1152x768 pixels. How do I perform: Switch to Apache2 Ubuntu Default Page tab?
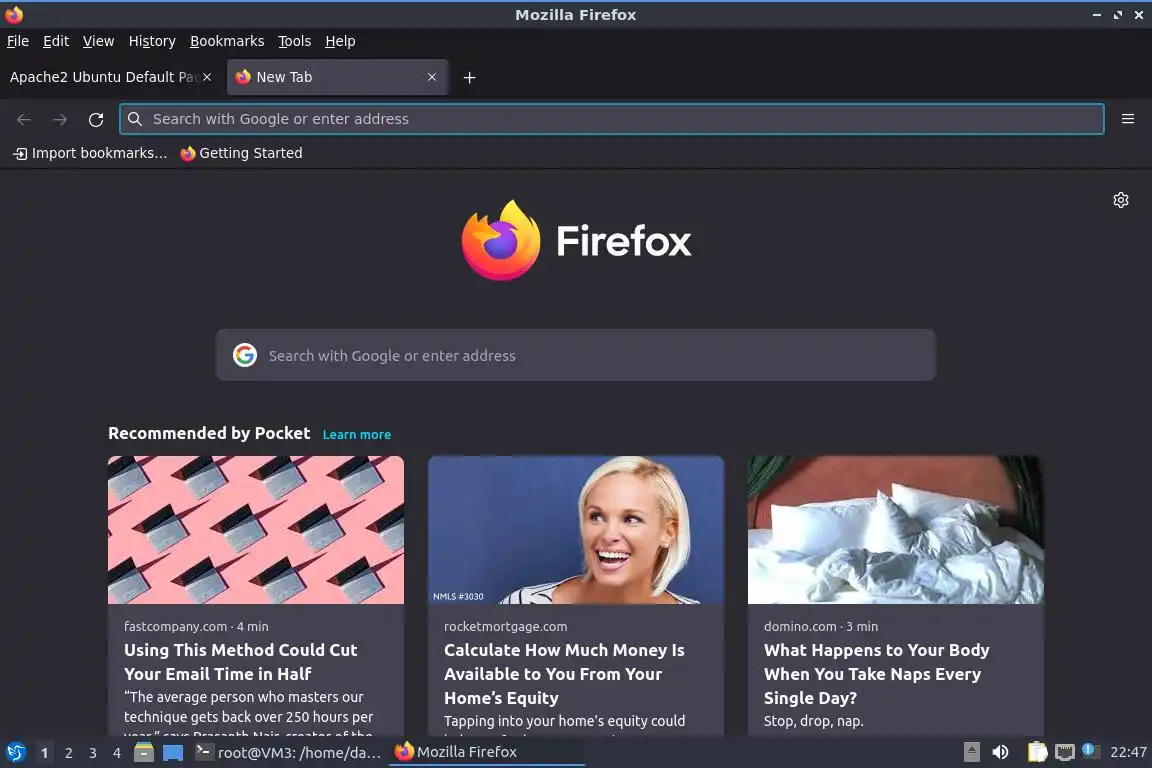pyautogui.click(x=110, y=77)
